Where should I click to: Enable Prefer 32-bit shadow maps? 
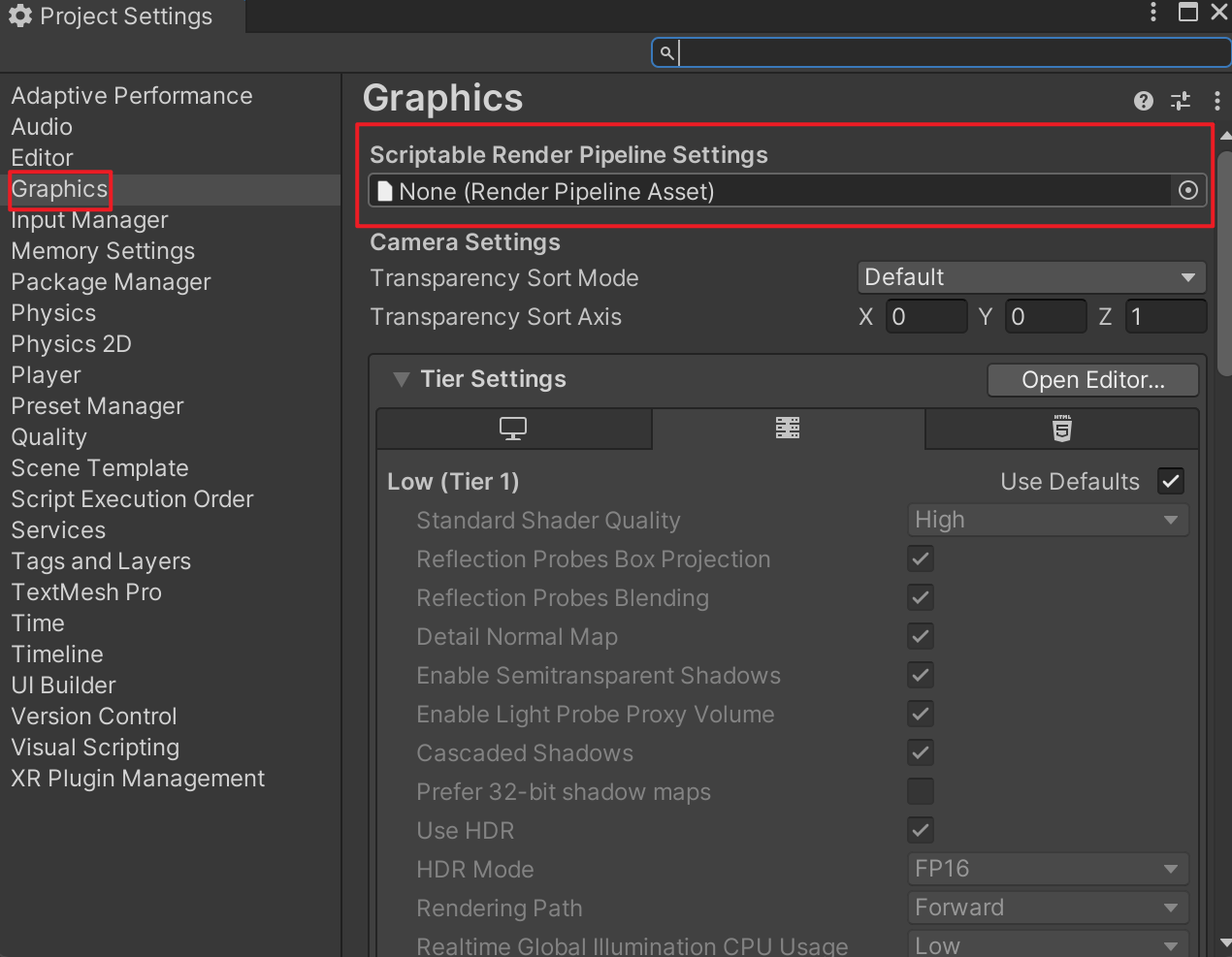click(921, 791)
